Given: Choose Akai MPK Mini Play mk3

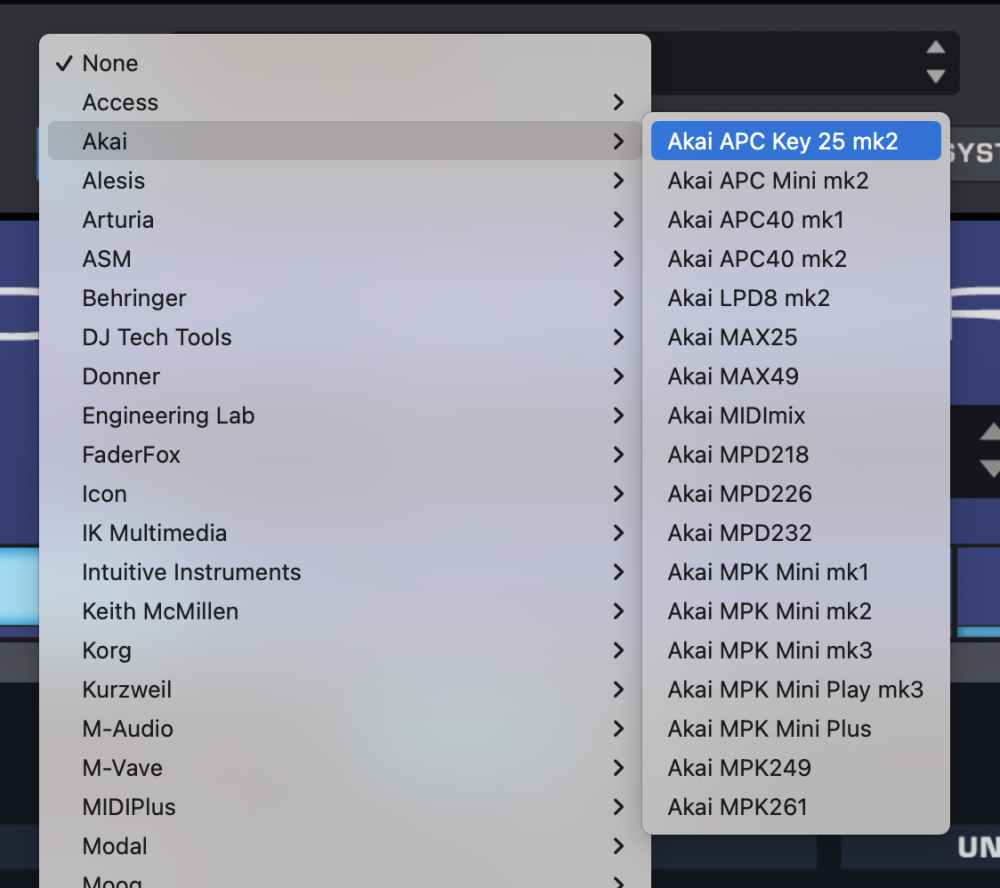Looking at the screenshot, I should pos(796,690).
